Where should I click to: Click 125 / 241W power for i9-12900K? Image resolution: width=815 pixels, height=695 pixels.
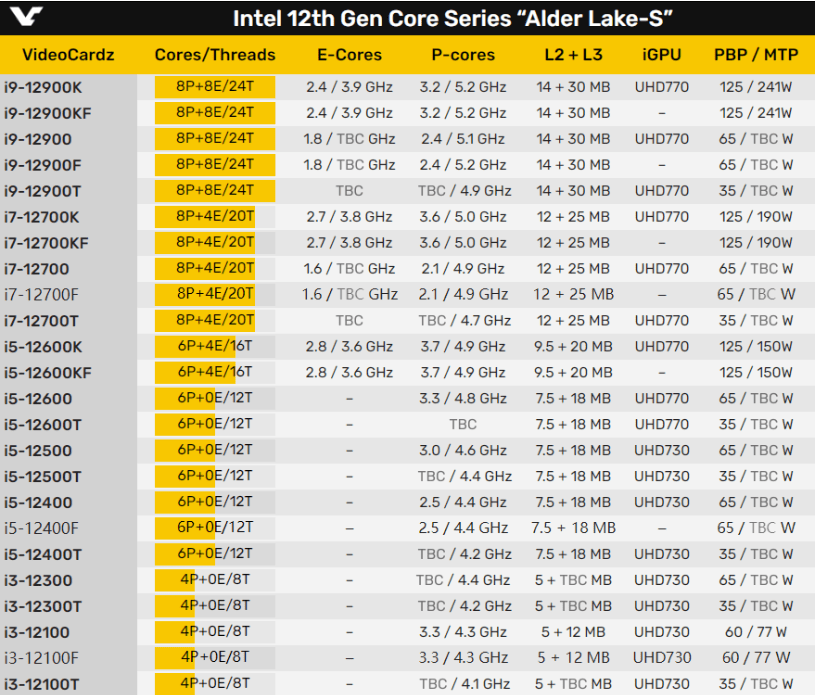(x=756, y=87)
